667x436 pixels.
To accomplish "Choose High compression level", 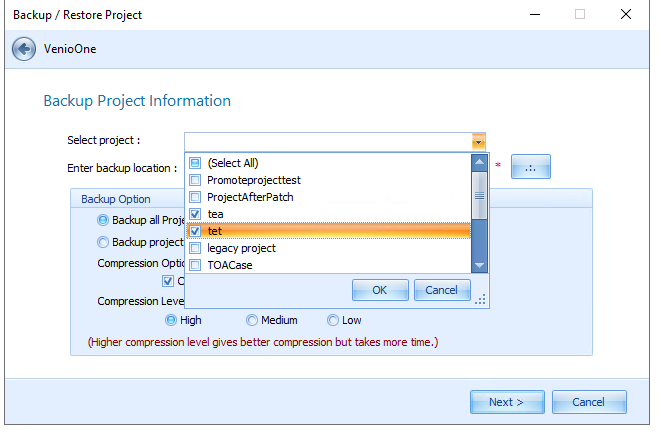I will click(x=171, y=320).
